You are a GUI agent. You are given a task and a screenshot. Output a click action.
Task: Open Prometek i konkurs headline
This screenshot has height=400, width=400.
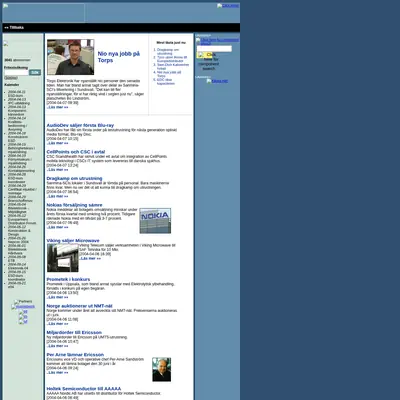click(68, 279)
